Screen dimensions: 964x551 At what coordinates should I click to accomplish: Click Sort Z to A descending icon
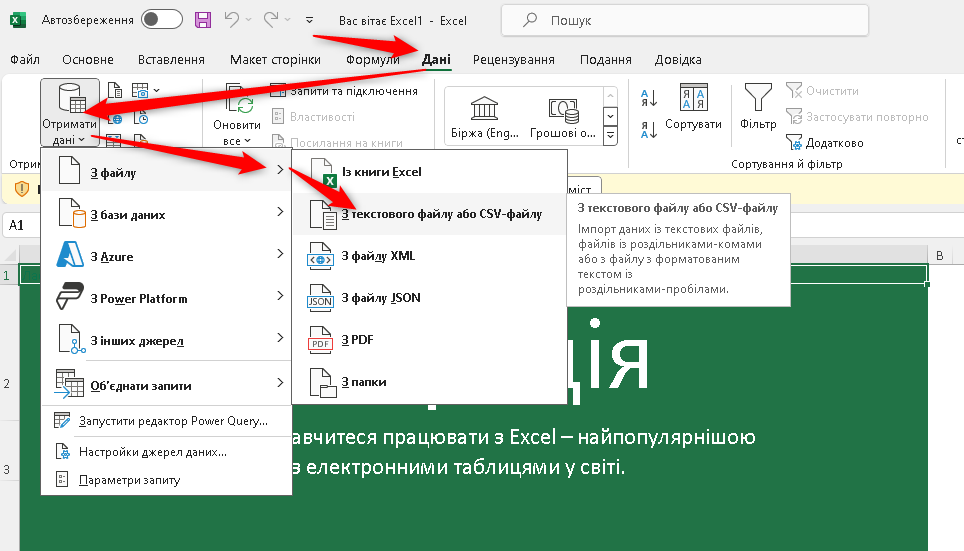pos(649,129)
